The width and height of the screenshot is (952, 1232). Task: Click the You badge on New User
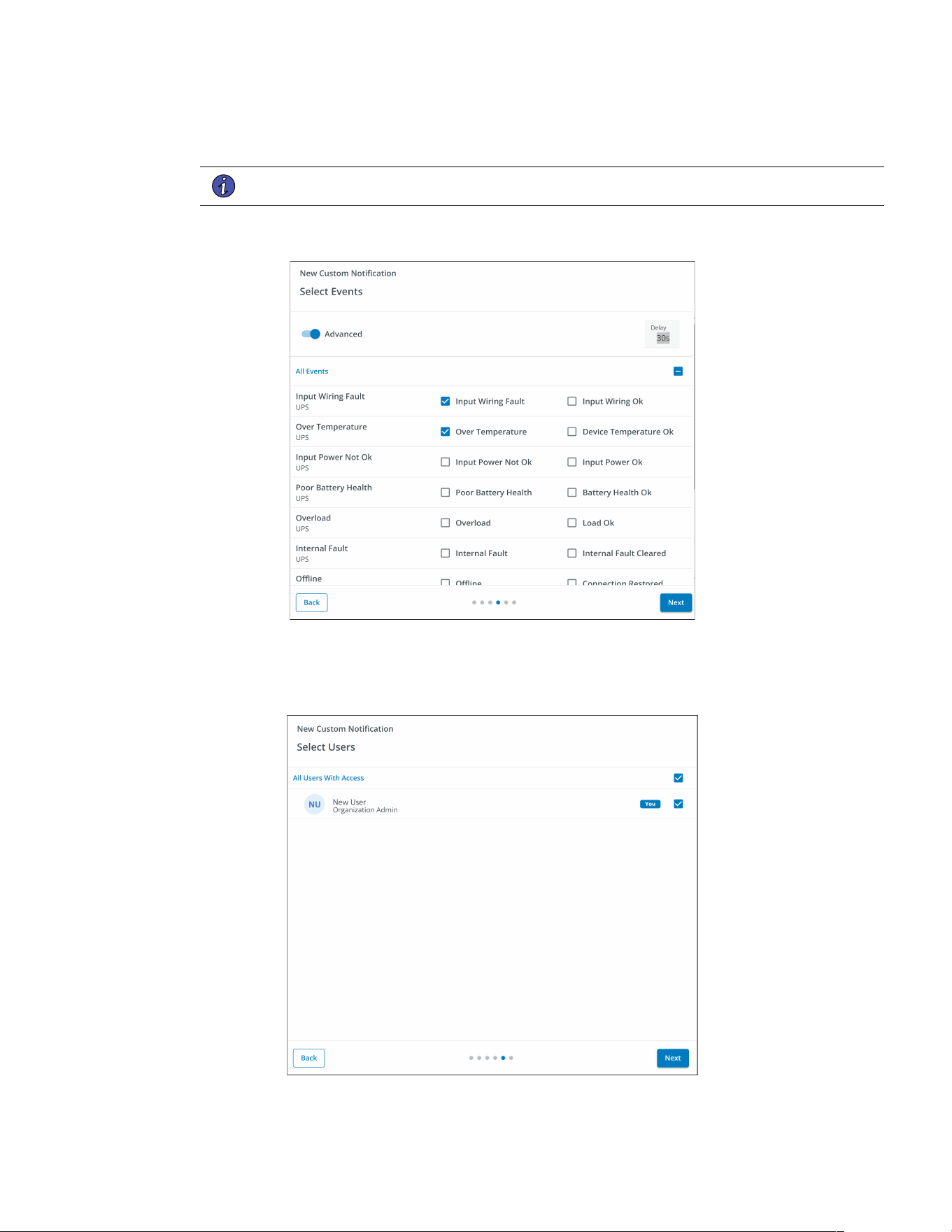click(650, 804)
